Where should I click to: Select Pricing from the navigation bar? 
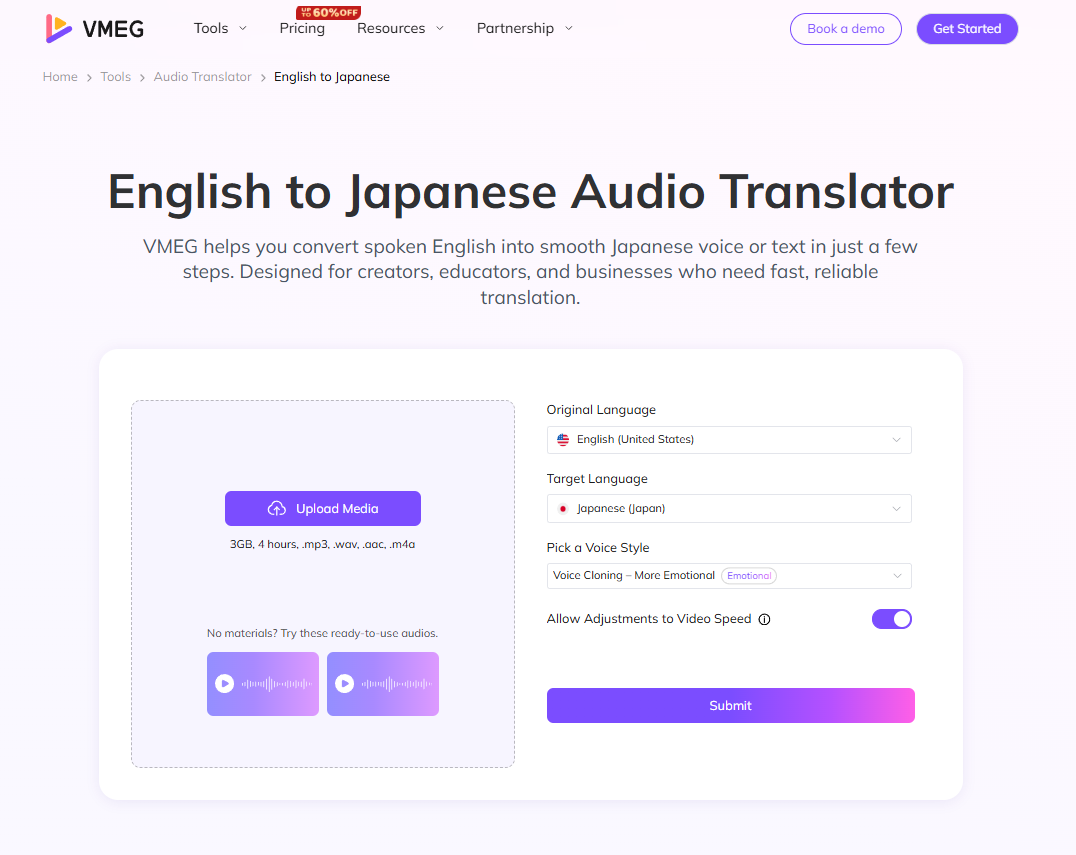[x=302, y=29]
